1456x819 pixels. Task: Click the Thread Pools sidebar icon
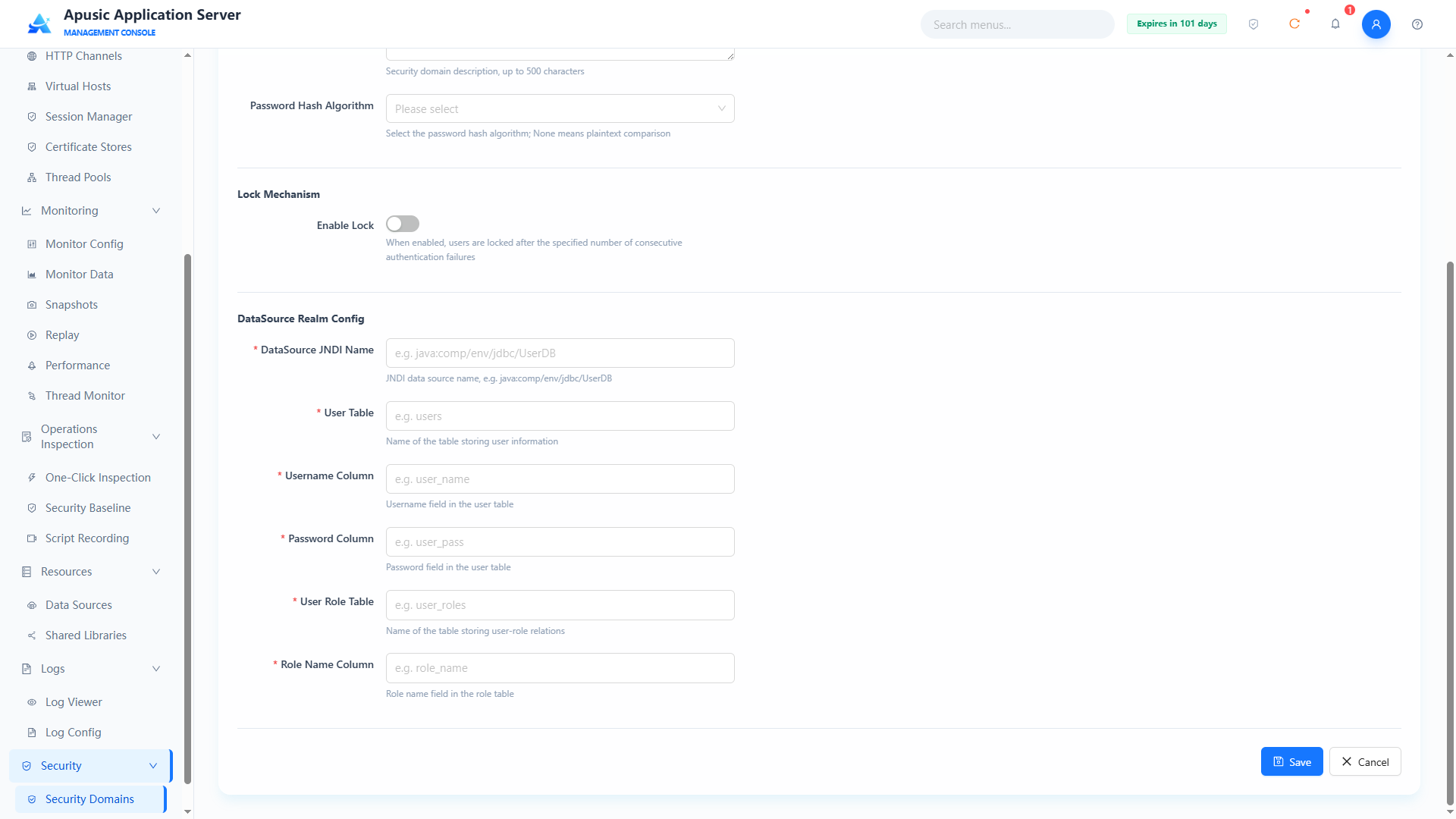tap(32, 177)
